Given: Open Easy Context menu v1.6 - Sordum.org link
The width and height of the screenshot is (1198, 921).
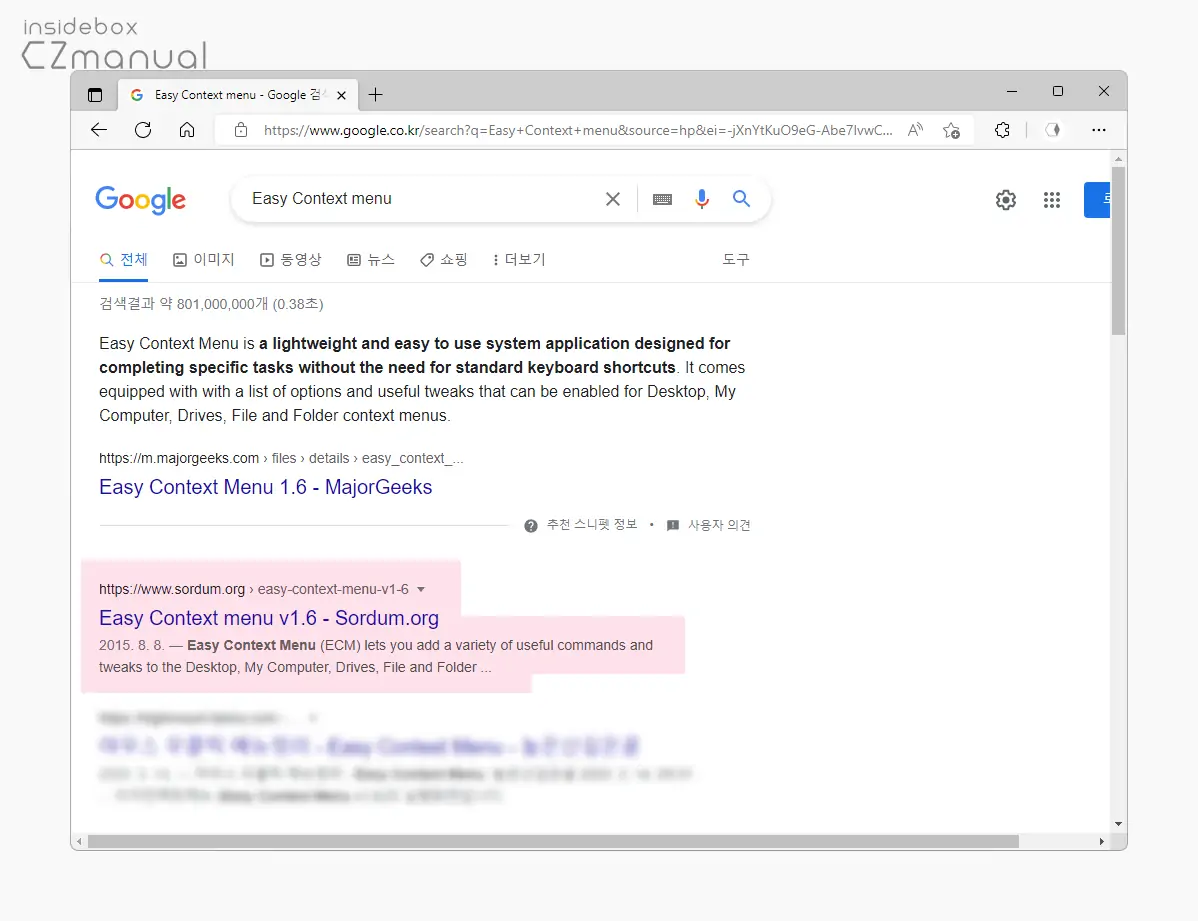Looking at the screenshot, I should point(269,618).
